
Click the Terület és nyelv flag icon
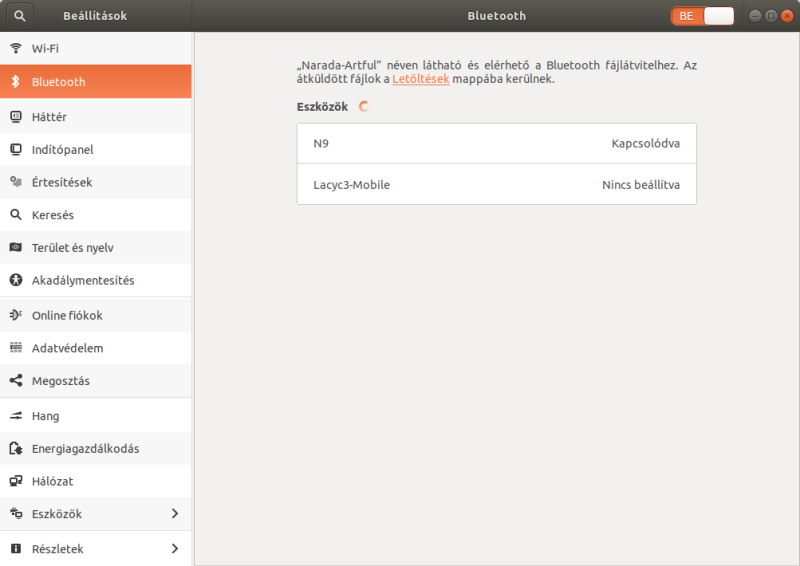tap(16, 248)
